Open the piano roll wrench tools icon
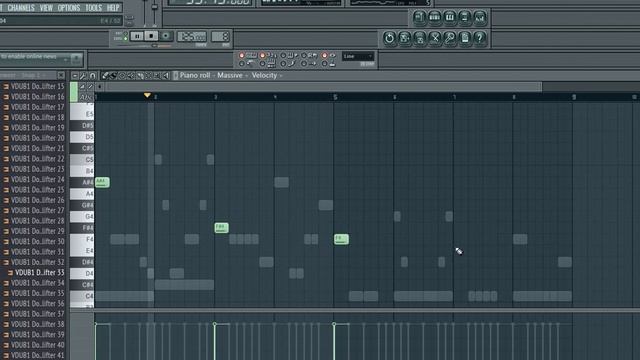 83,76
